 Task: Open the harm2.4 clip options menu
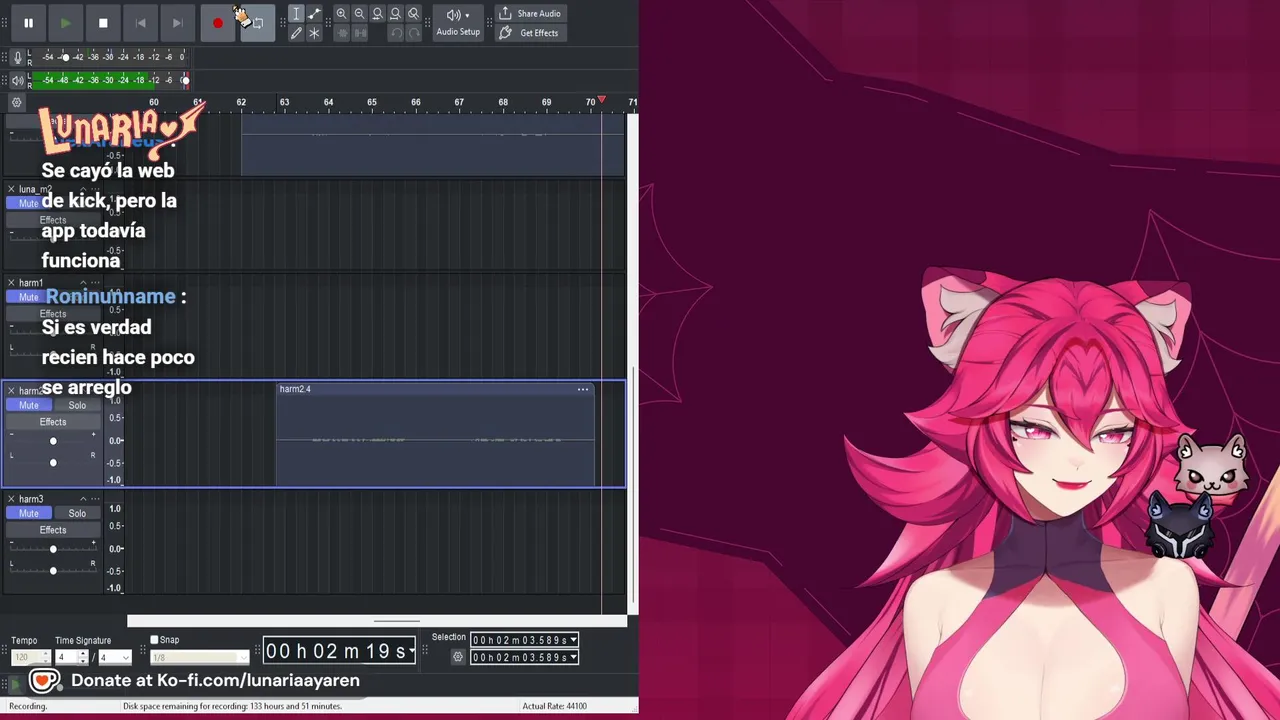pos(583,389)
